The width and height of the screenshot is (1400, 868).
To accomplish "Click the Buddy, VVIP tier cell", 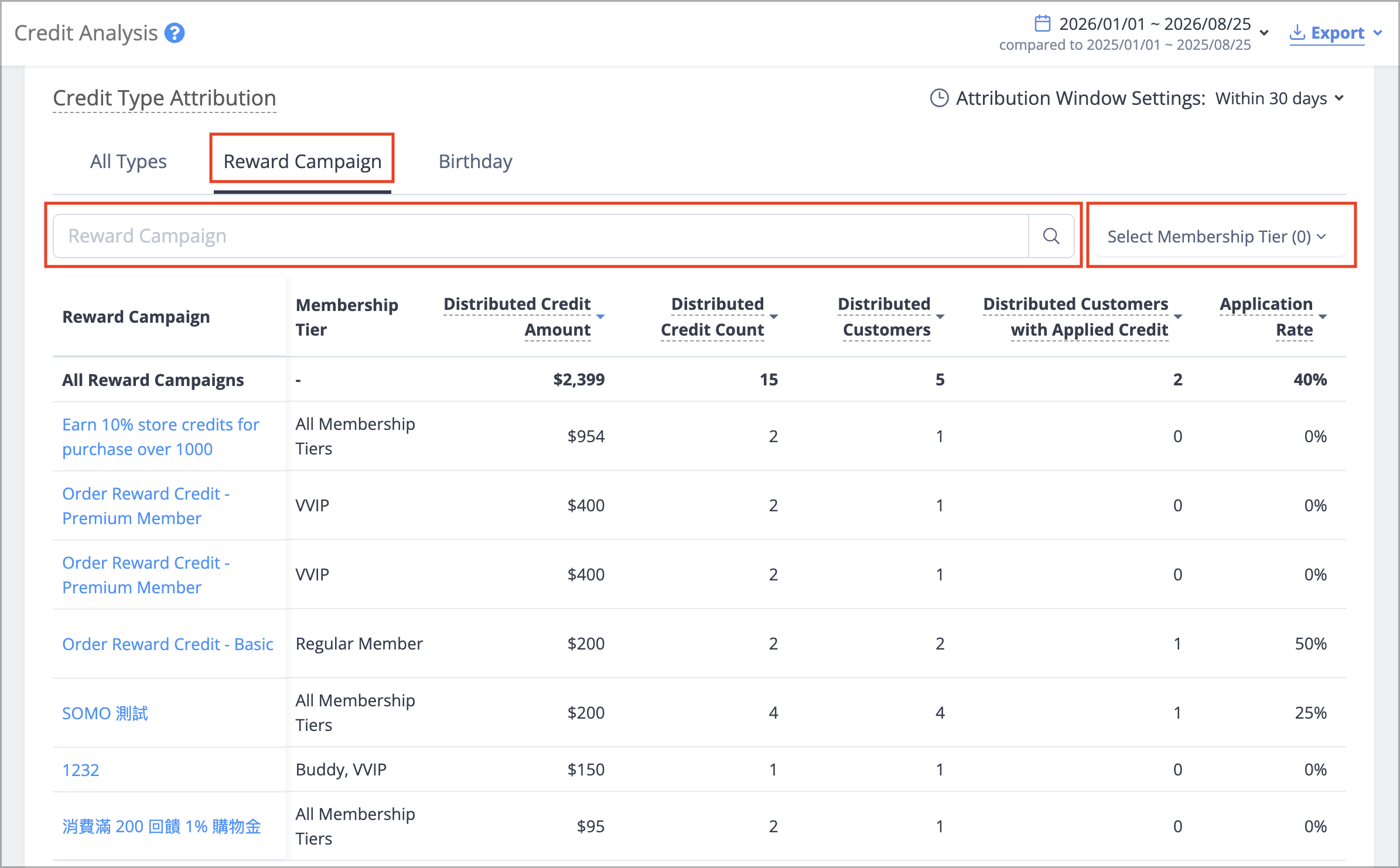I will click(341, 770).
